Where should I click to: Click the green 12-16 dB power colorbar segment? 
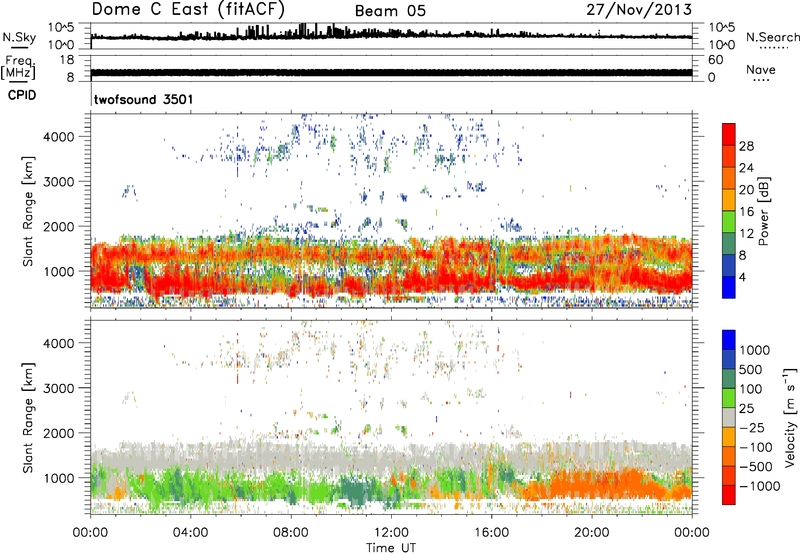(x=729, y=222)
